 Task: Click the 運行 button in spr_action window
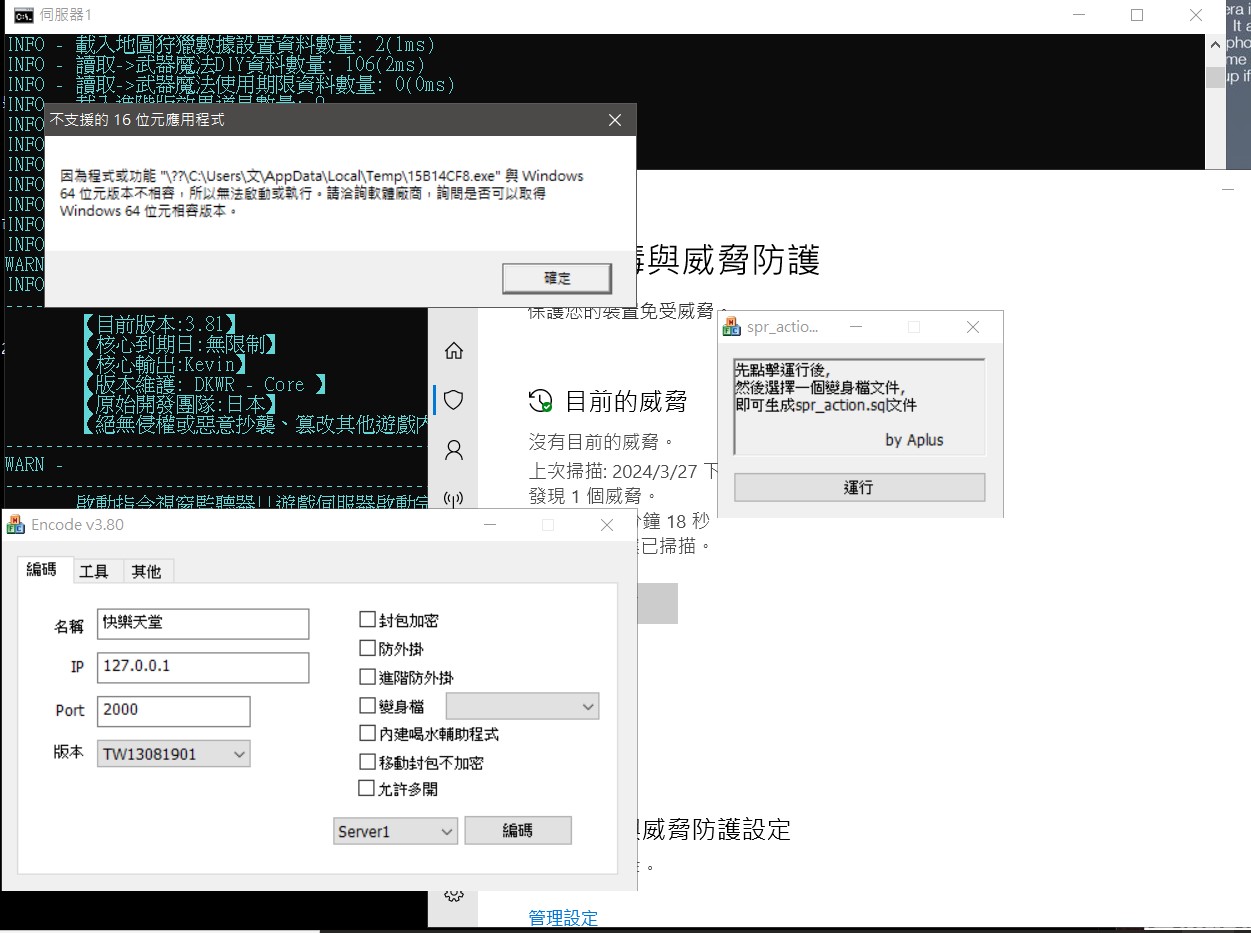(x=859, y=487)
